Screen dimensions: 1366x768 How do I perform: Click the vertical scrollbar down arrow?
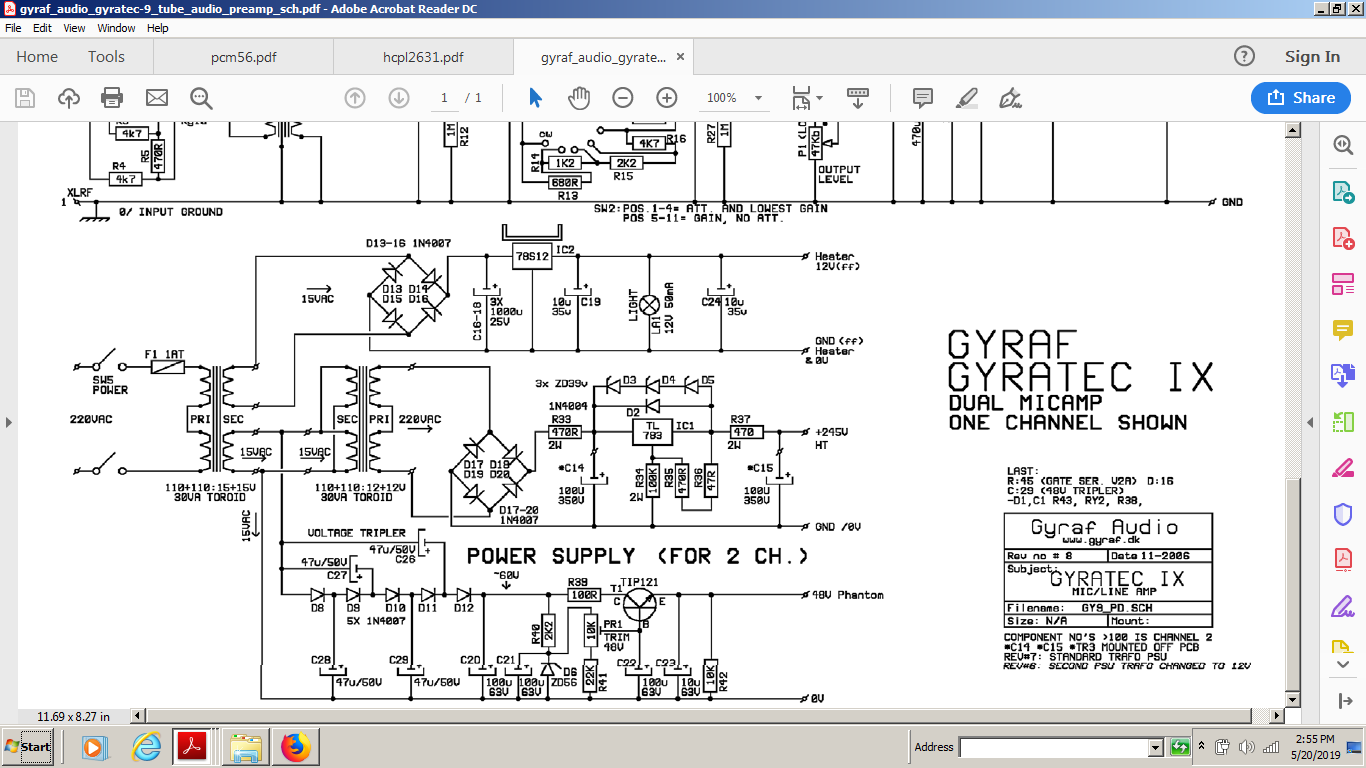[x=1293, y=700]
